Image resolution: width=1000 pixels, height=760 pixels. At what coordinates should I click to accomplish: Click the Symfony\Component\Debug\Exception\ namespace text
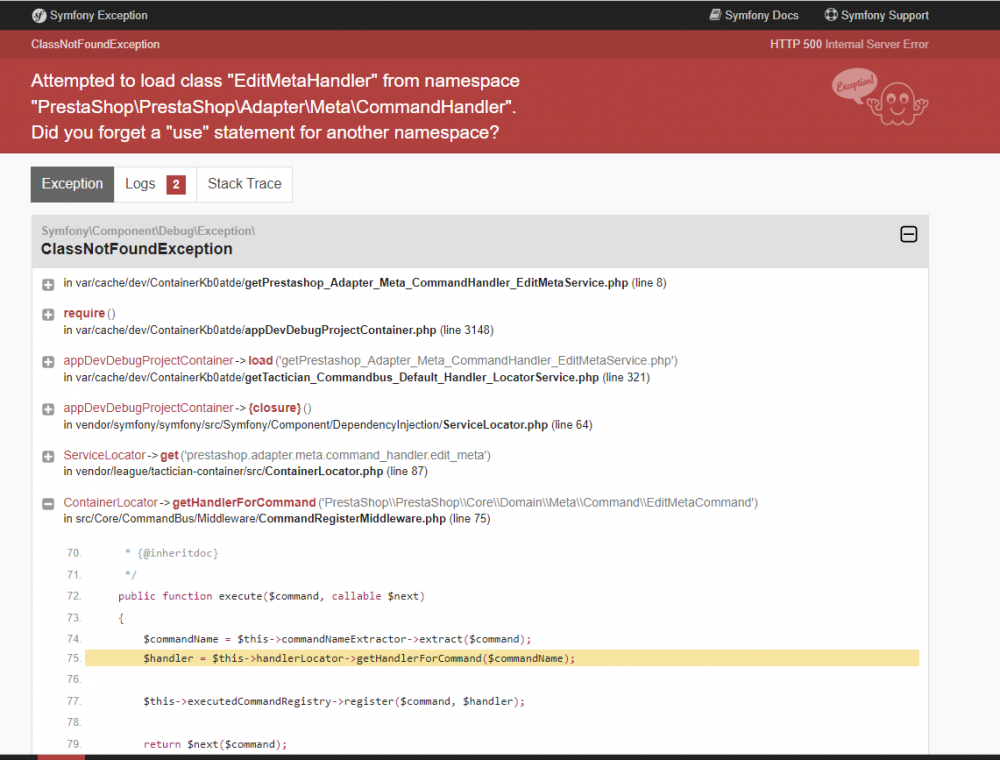click(x=148, y=231)
